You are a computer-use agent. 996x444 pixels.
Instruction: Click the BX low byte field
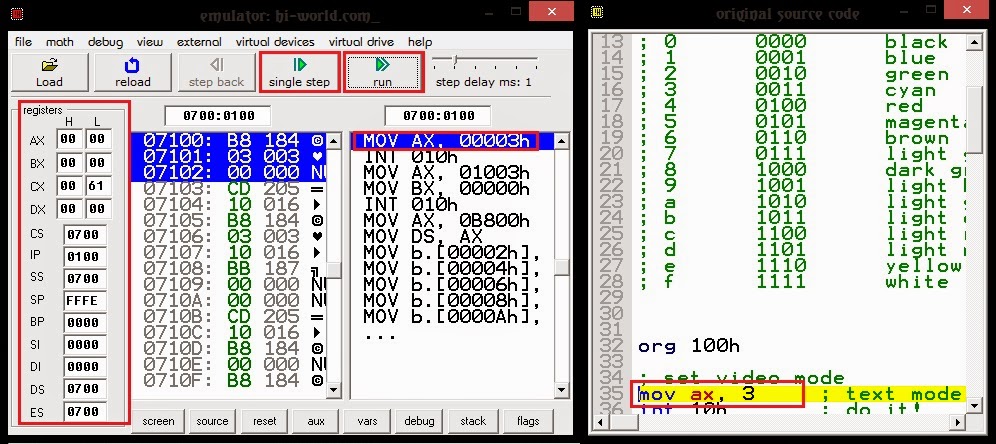click(x=98, y=163)
